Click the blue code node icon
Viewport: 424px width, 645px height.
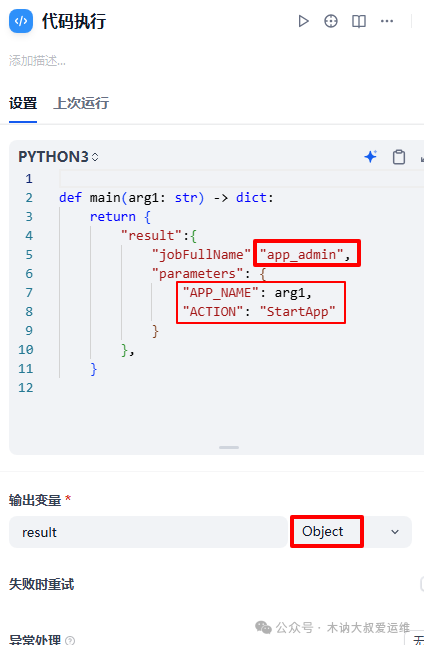click(21, 21)
